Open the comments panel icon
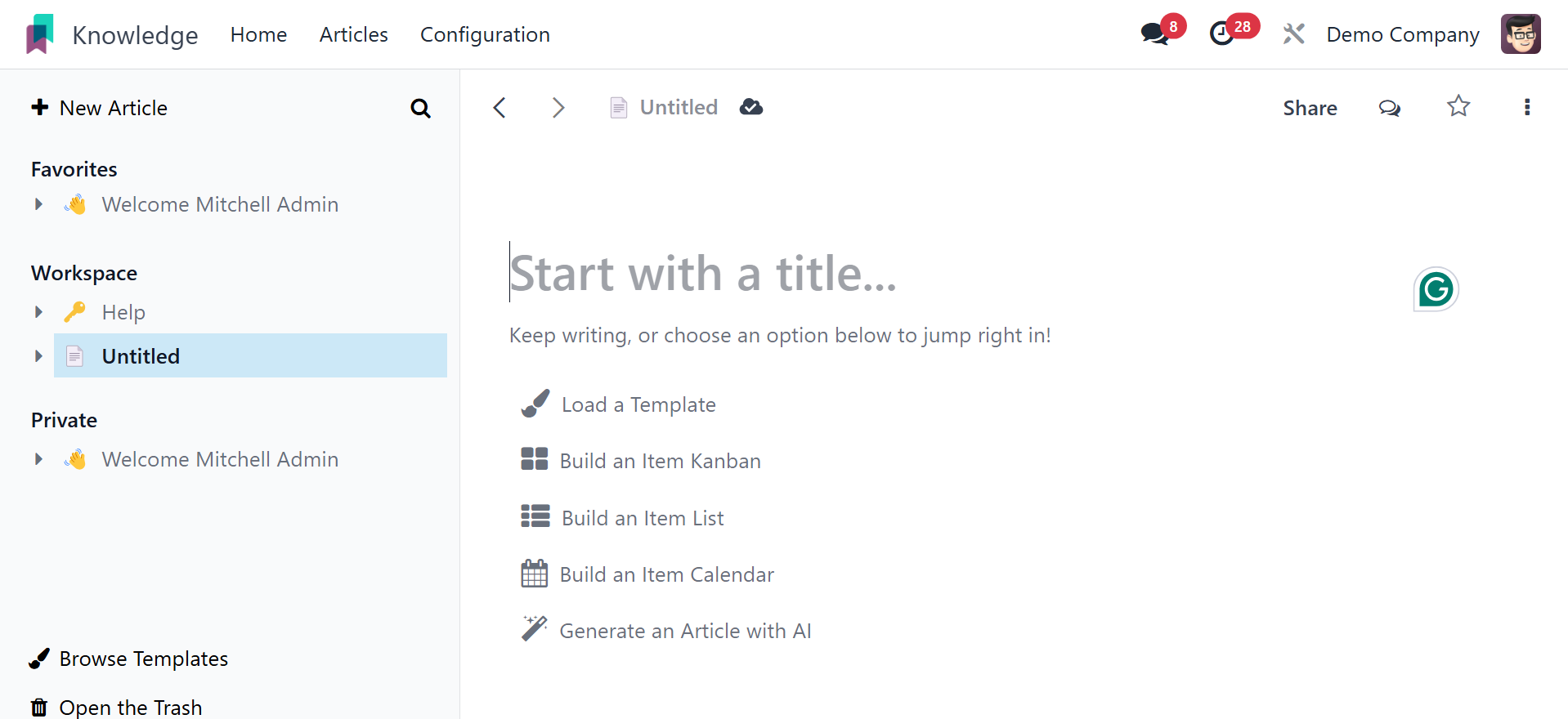1568x719 pixels. click(x=1389, y=108)
